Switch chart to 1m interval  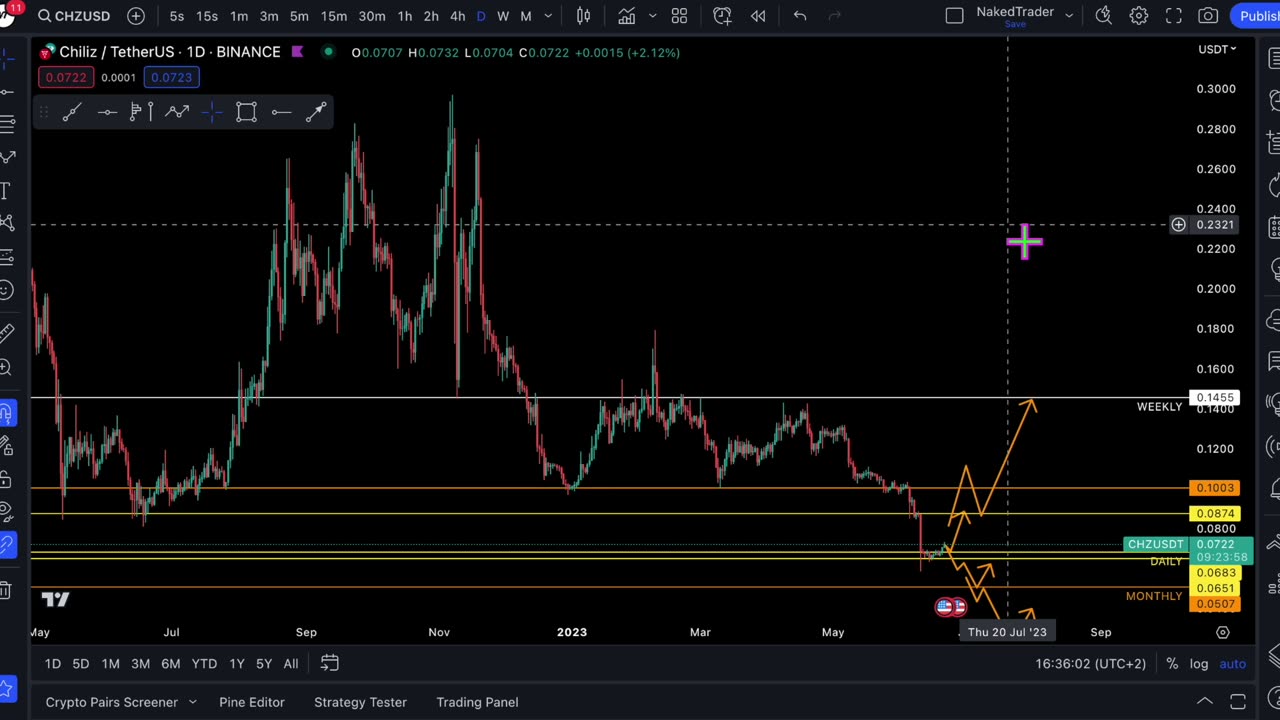coord(239,16)
